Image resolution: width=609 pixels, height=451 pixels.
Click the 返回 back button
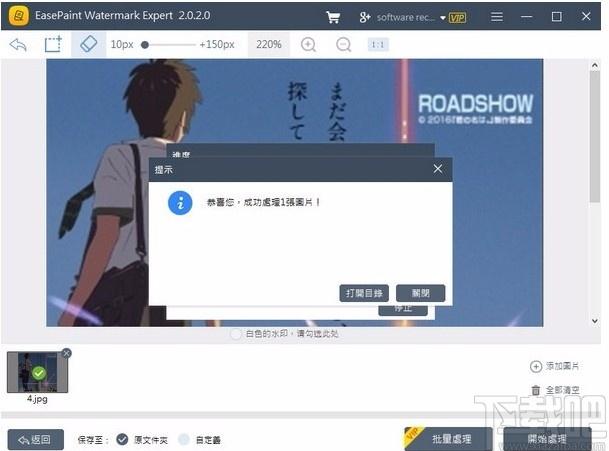[36, 440]
